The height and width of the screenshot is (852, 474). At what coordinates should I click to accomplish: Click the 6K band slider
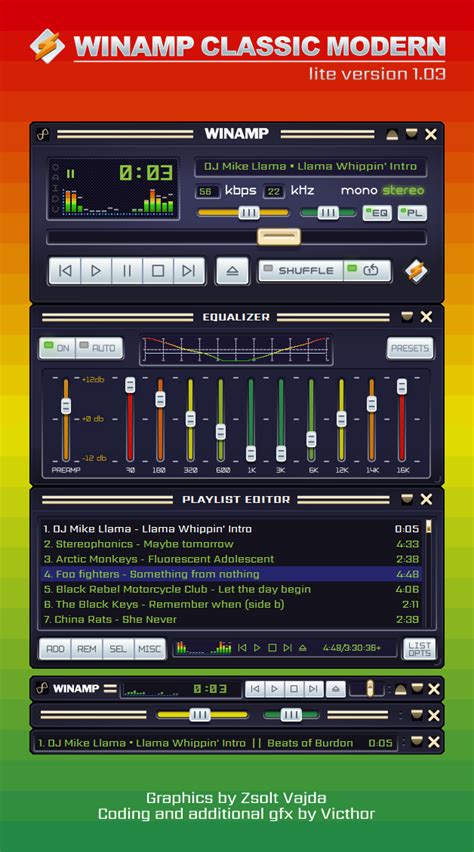(311, 419)
